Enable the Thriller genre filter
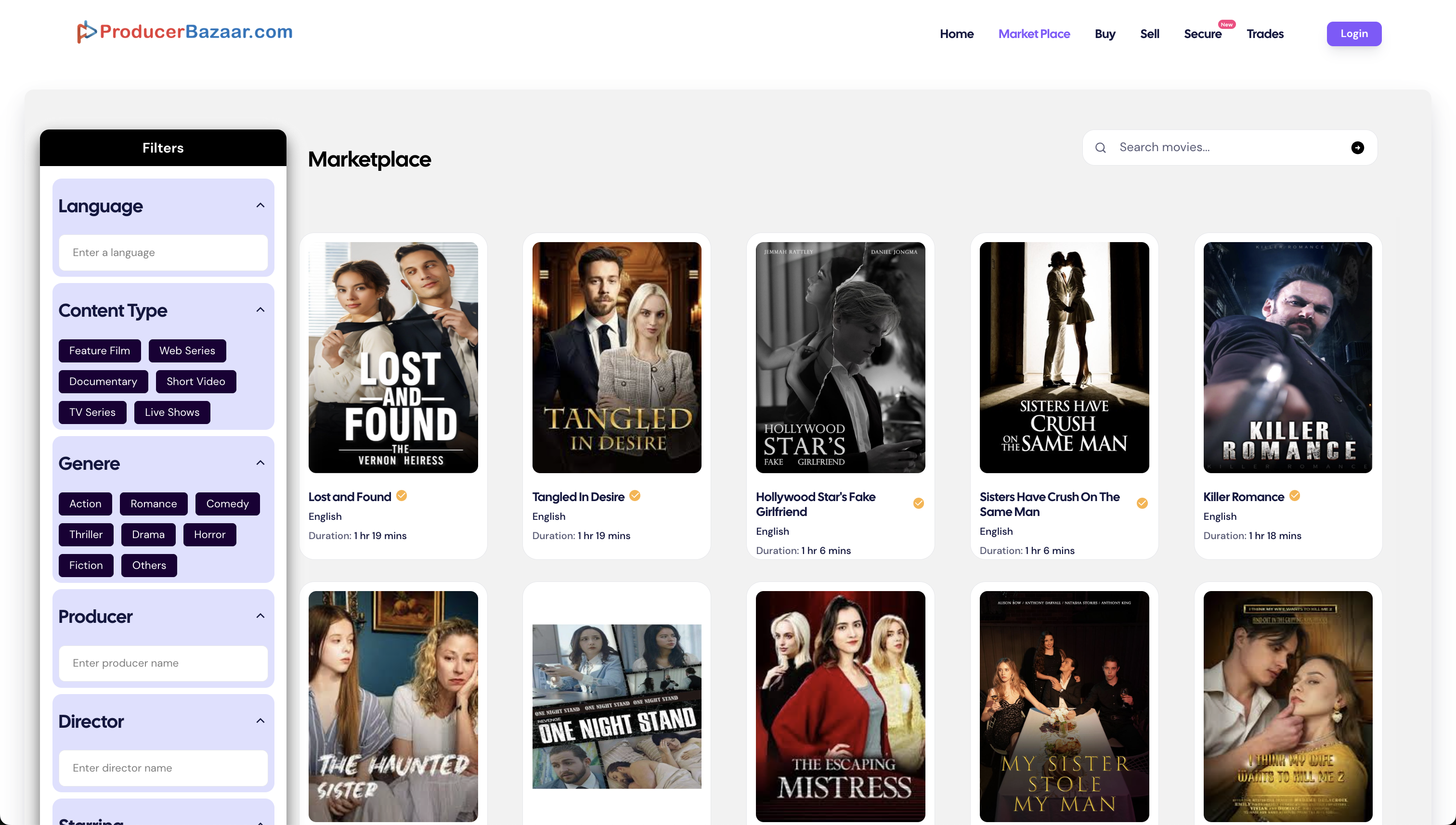This screenshot has width=1456, height=825. point(86,534)
